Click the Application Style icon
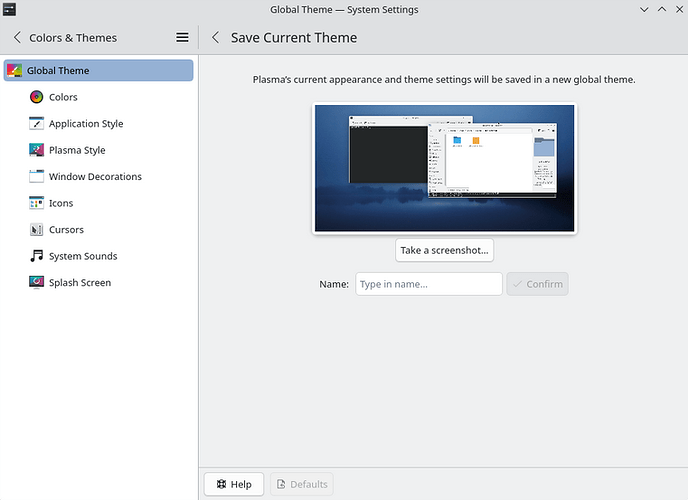This screenshot has width=688, height=500. point(36,124)
